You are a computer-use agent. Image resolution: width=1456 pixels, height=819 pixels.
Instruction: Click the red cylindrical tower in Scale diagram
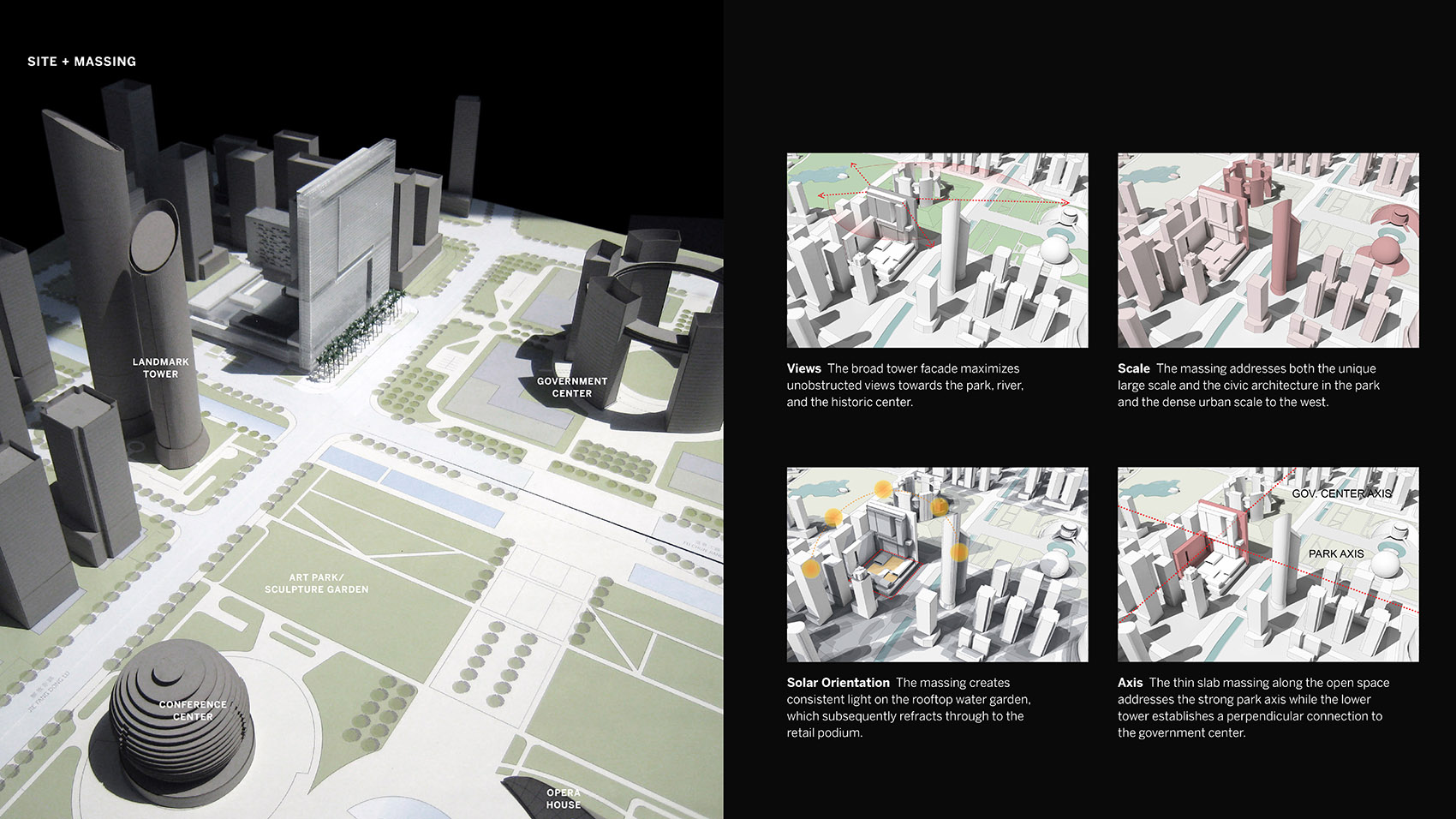[x=1284, y=248]
